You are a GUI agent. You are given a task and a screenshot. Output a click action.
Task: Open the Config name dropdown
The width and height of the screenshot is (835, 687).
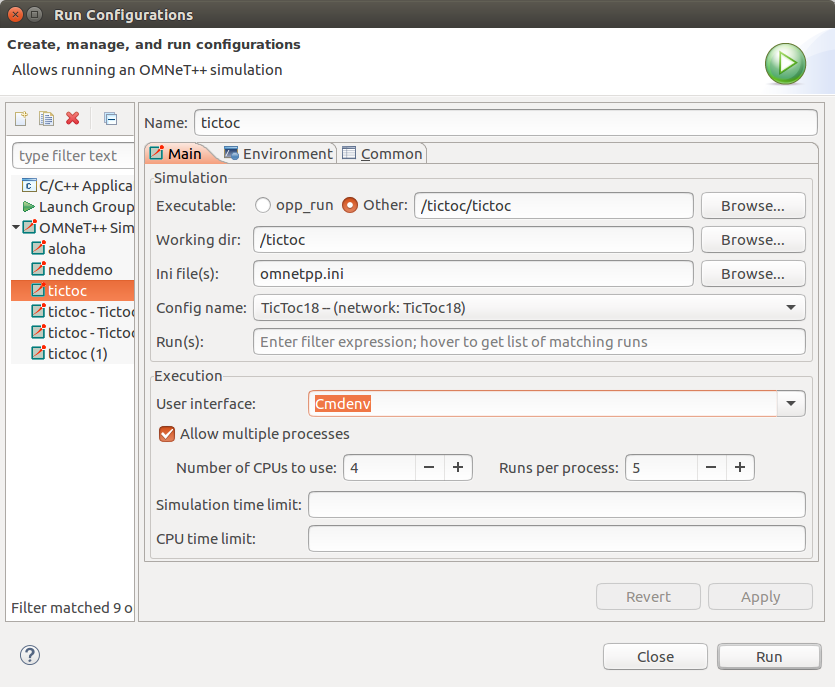pos(529,308)
